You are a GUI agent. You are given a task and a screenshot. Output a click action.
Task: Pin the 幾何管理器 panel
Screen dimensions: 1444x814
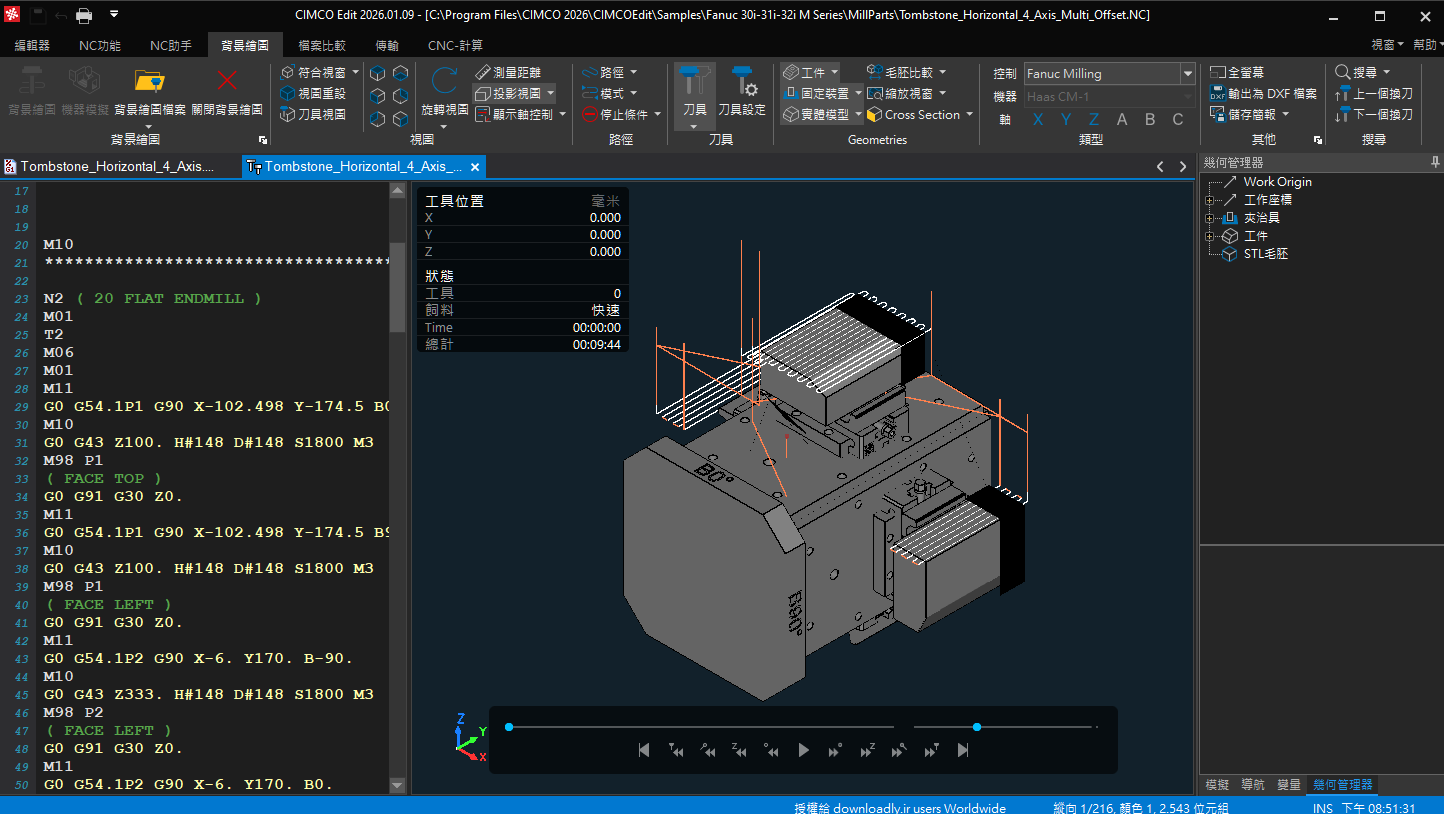coord(1435,162)
